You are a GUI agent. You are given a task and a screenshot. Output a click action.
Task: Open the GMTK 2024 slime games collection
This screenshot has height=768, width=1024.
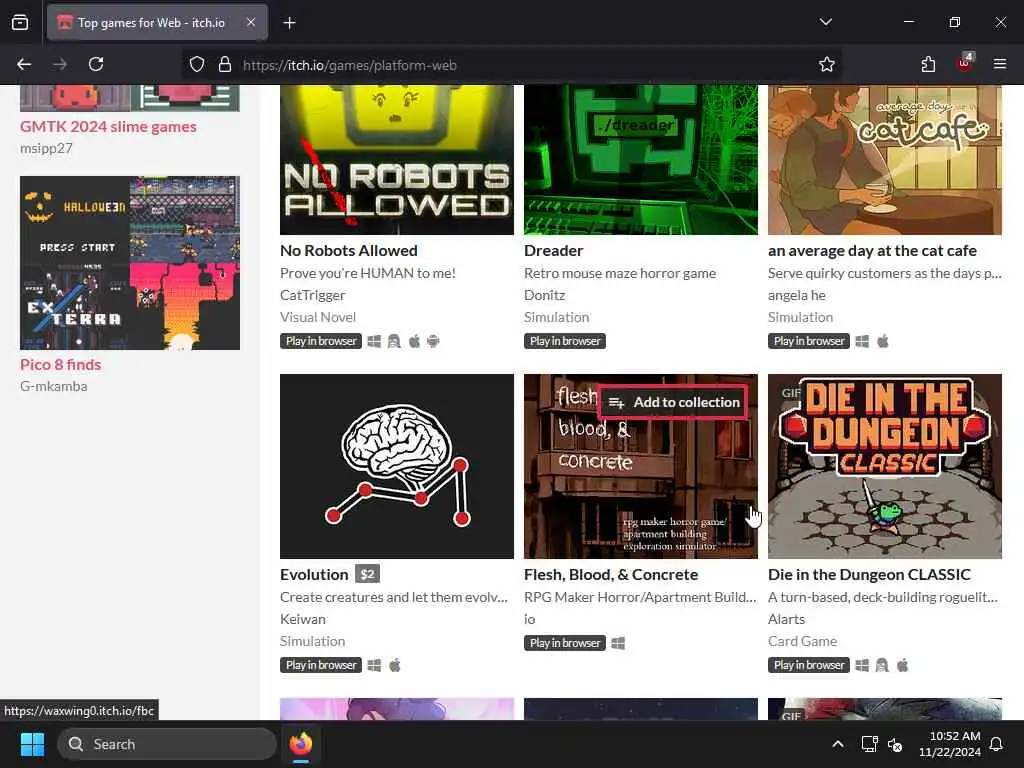coord(108,127)
